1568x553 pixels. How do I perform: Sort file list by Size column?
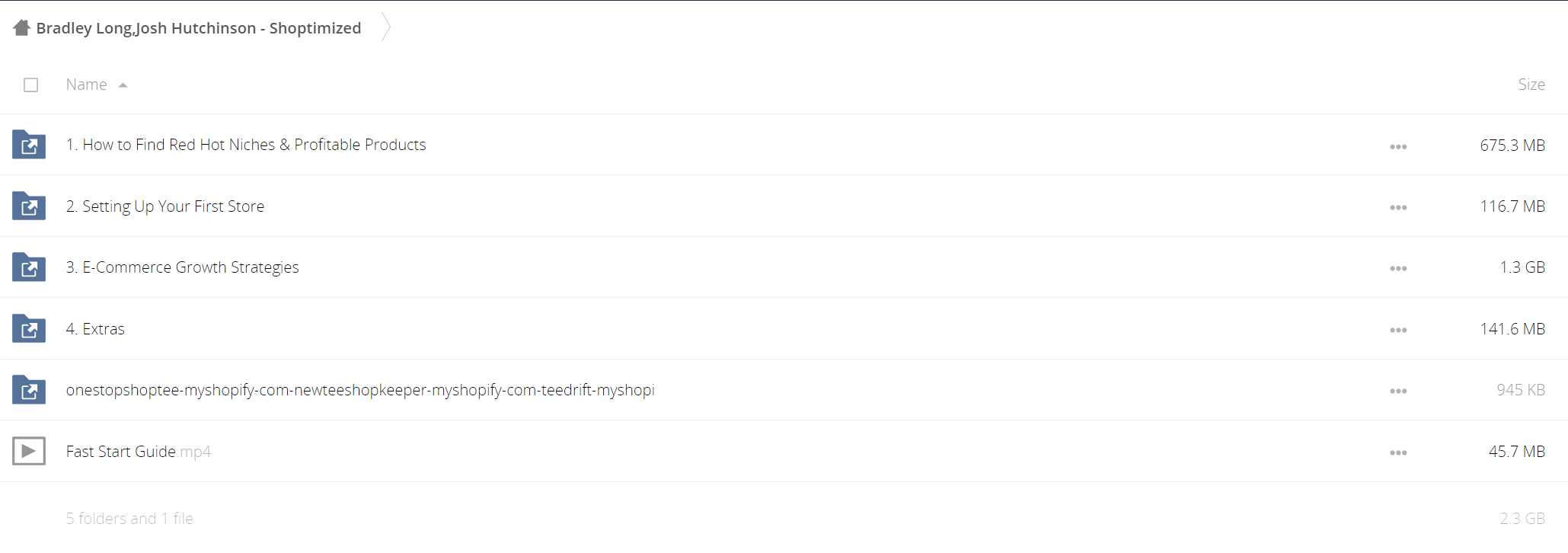pos(1531,85)
